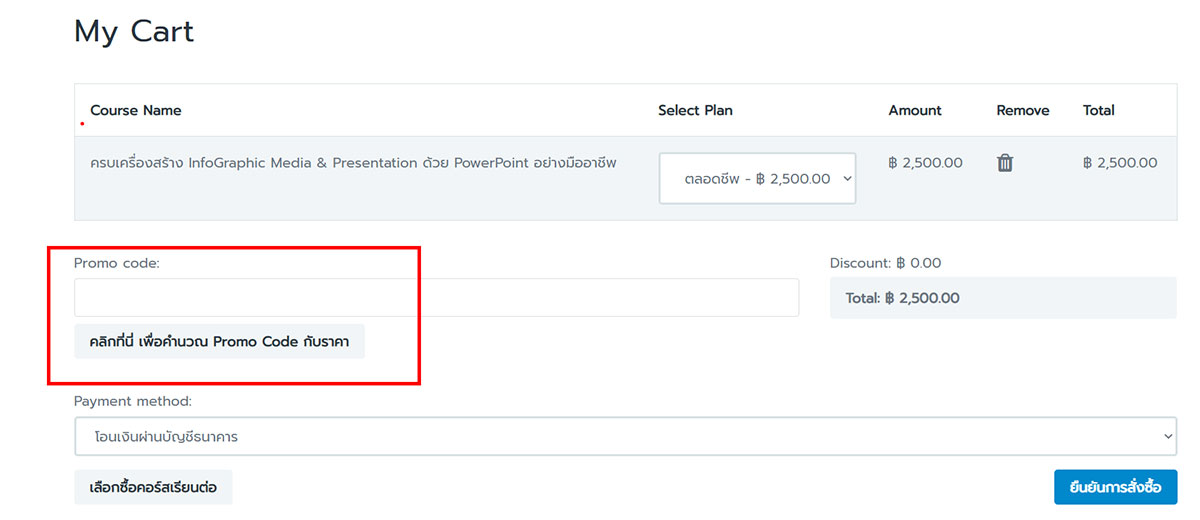Screen dimensions: 1200x520
Task: Click the Remove column header
Action: pyautogui.click(x=1023, y=110)
